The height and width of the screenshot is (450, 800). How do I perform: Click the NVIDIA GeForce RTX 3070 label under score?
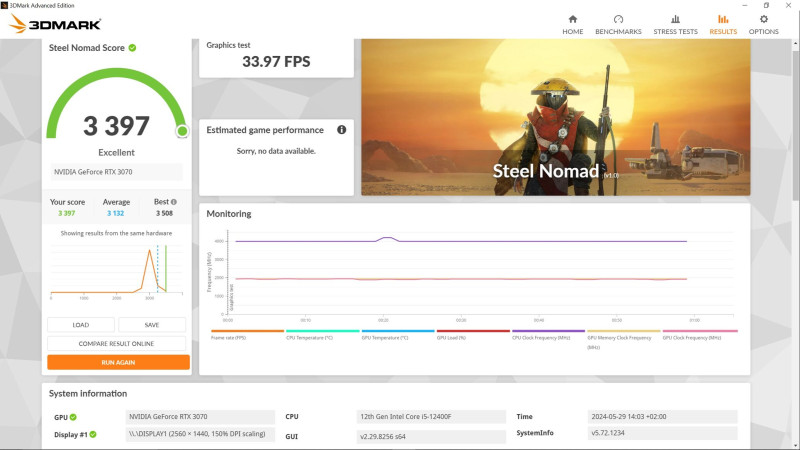tap(116, 172)
